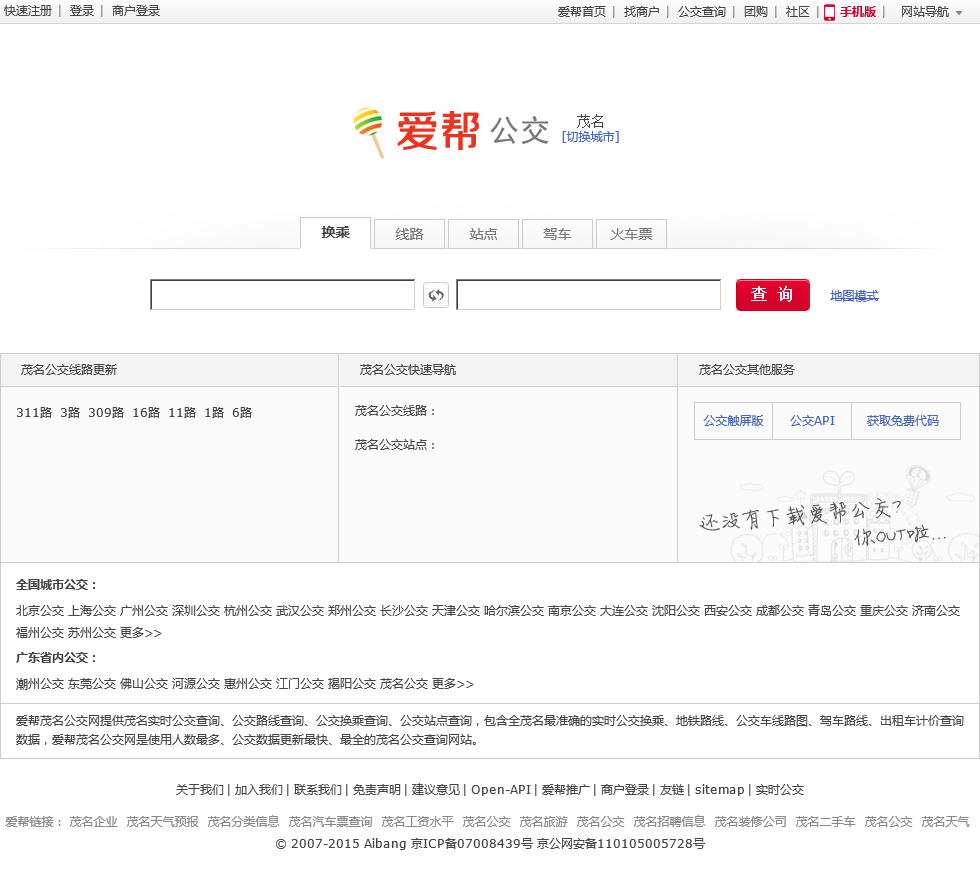The height and width of the screenshot is (891, 980).
Task: Open 北京公交 city link
Action: (40, 610)
